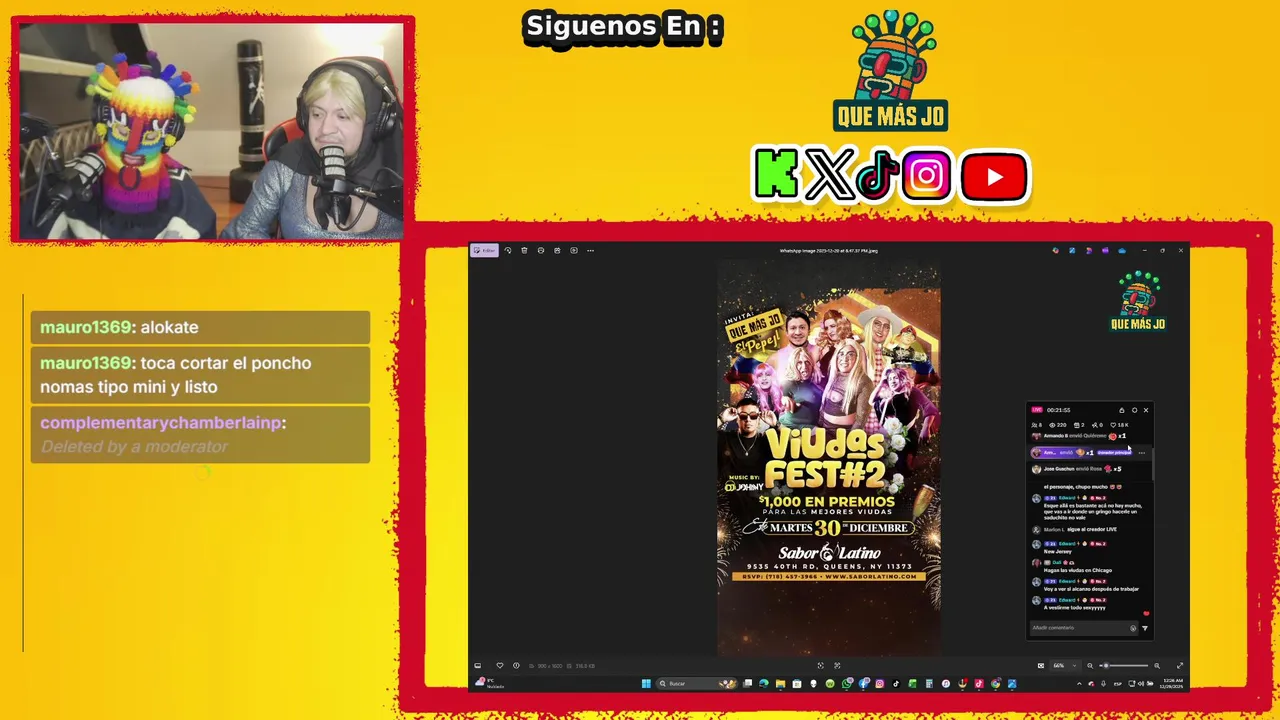Click the LIVE badge in TikTok panel

[1037, 410]
